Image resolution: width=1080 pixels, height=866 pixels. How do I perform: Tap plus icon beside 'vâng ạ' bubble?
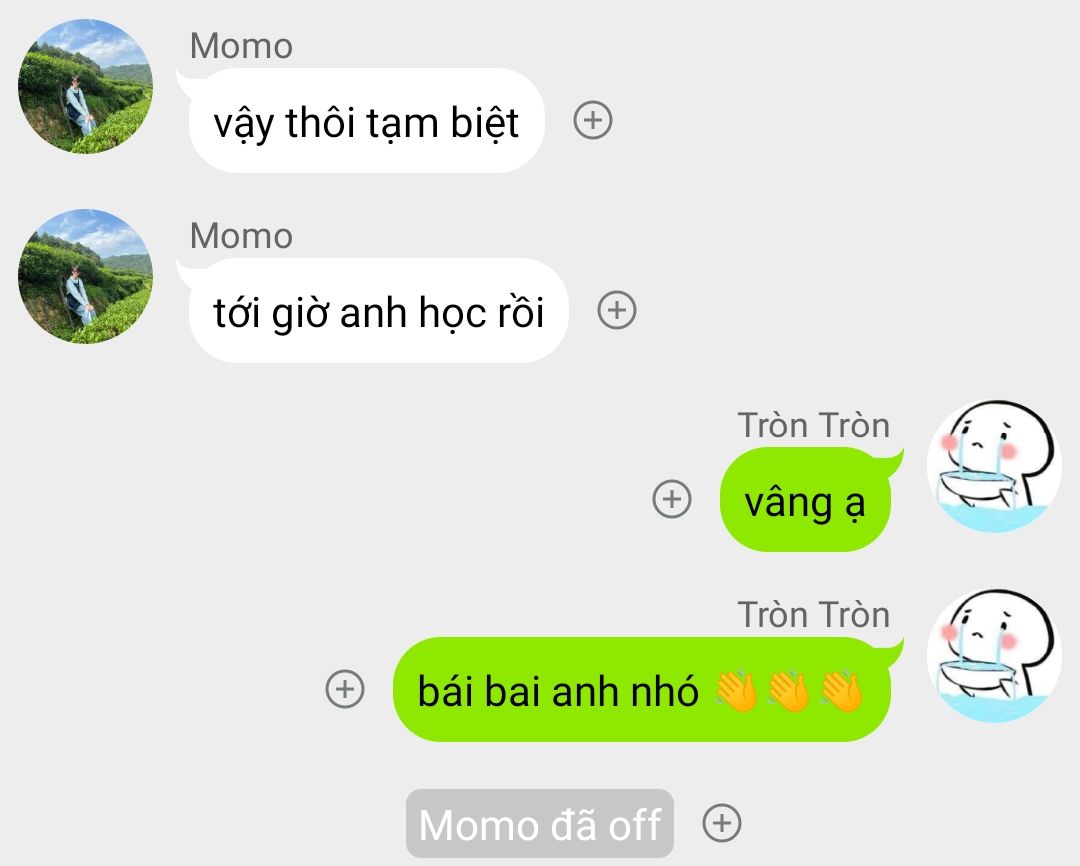(x=672, y=499)
